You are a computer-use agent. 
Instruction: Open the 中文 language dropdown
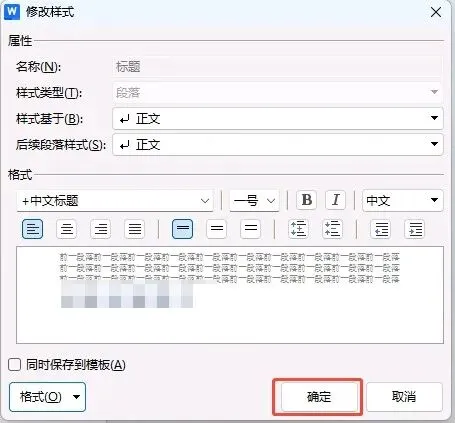pos(403,200)
